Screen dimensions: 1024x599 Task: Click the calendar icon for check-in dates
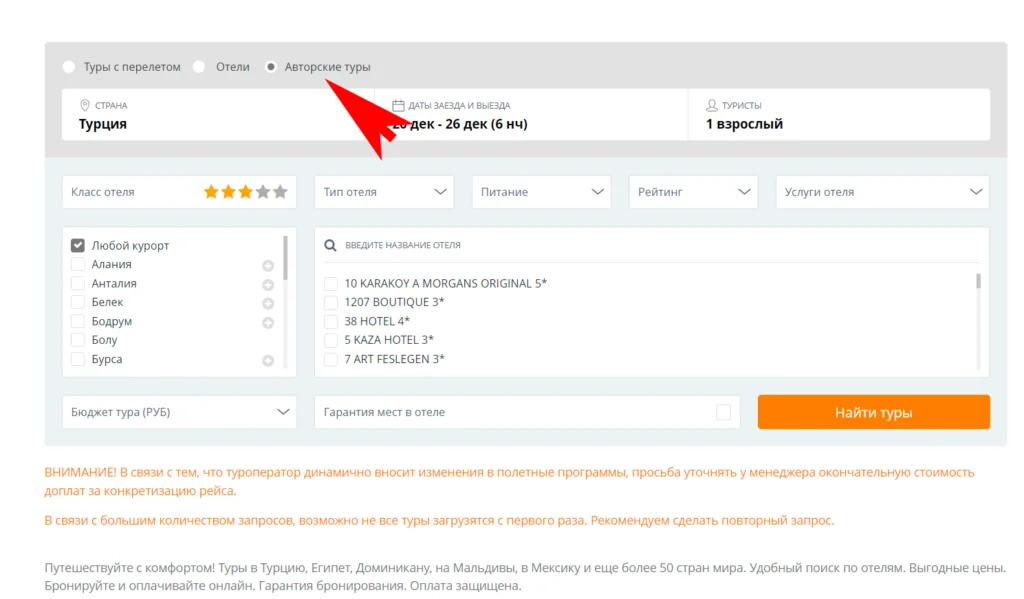(x=398, y=105)
